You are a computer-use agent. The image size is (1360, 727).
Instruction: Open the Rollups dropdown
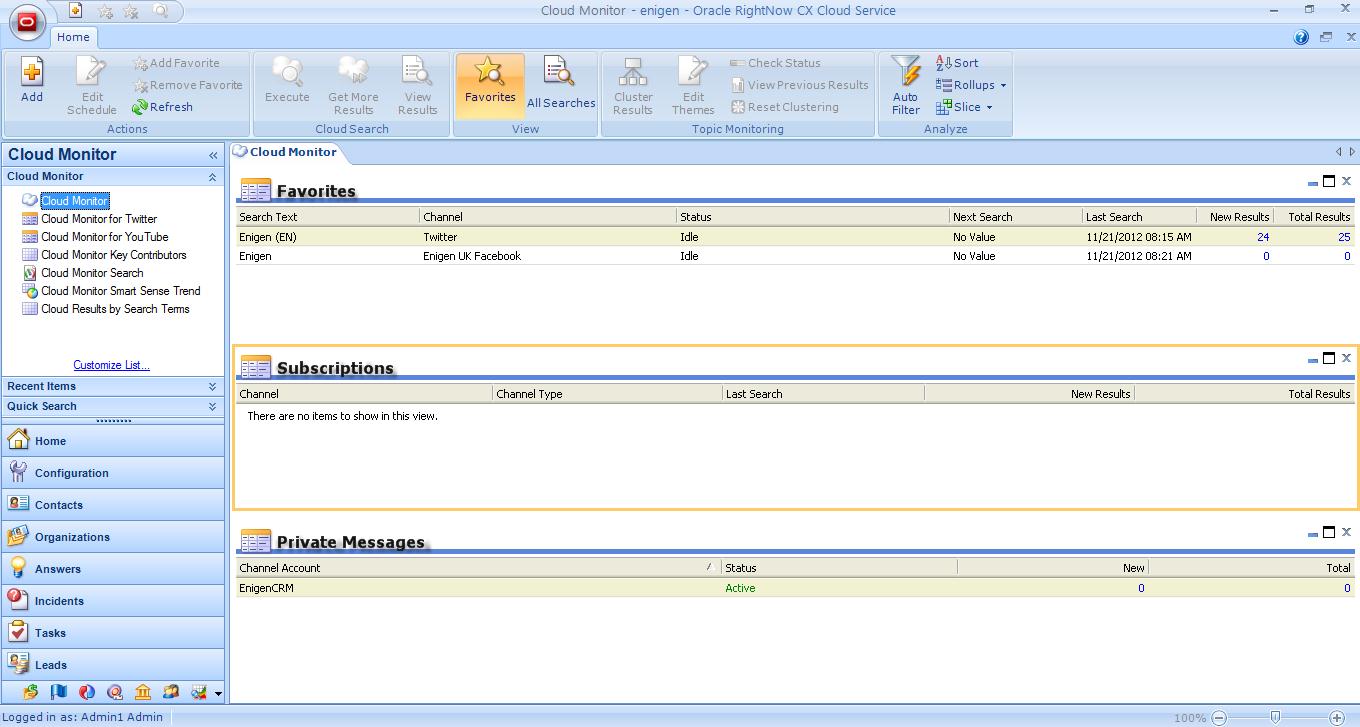click(972, 85)
